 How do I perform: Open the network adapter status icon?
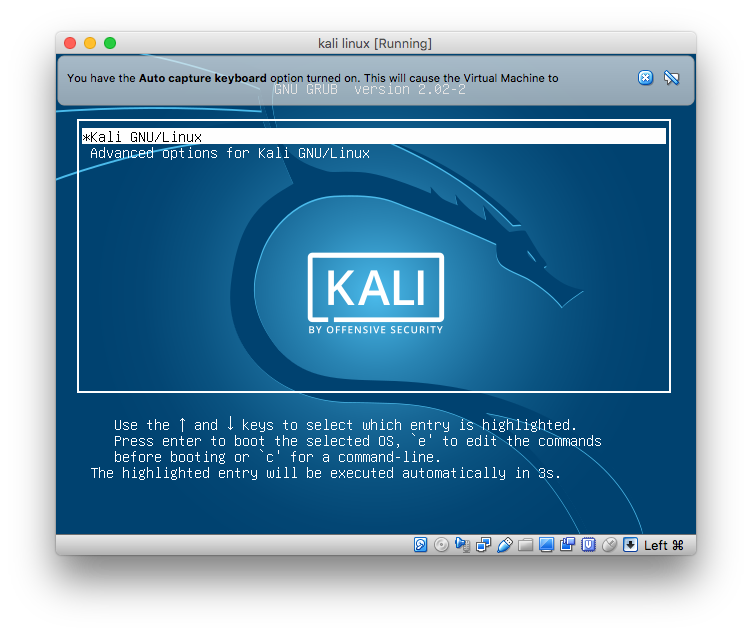(x=483, y=545)
